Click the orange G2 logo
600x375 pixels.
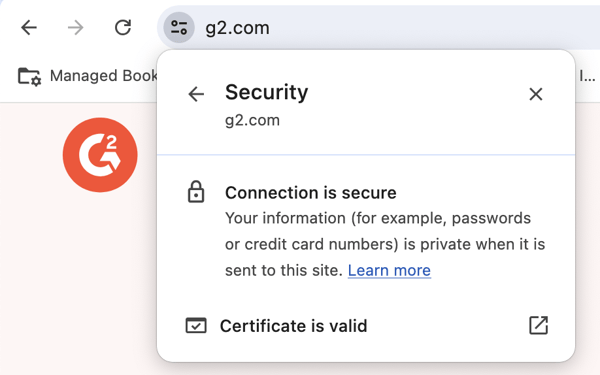(x=100, y=155)
